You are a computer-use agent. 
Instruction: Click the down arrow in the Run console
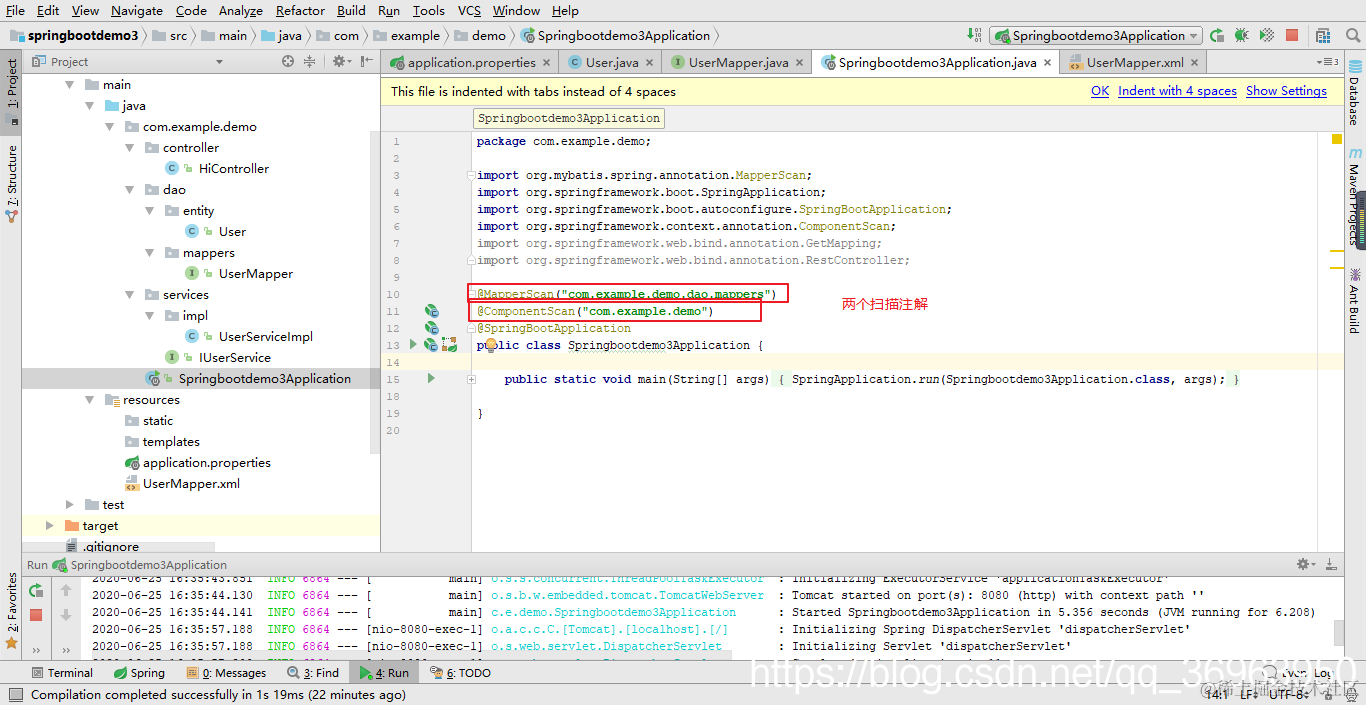click(x=66, y=614)
